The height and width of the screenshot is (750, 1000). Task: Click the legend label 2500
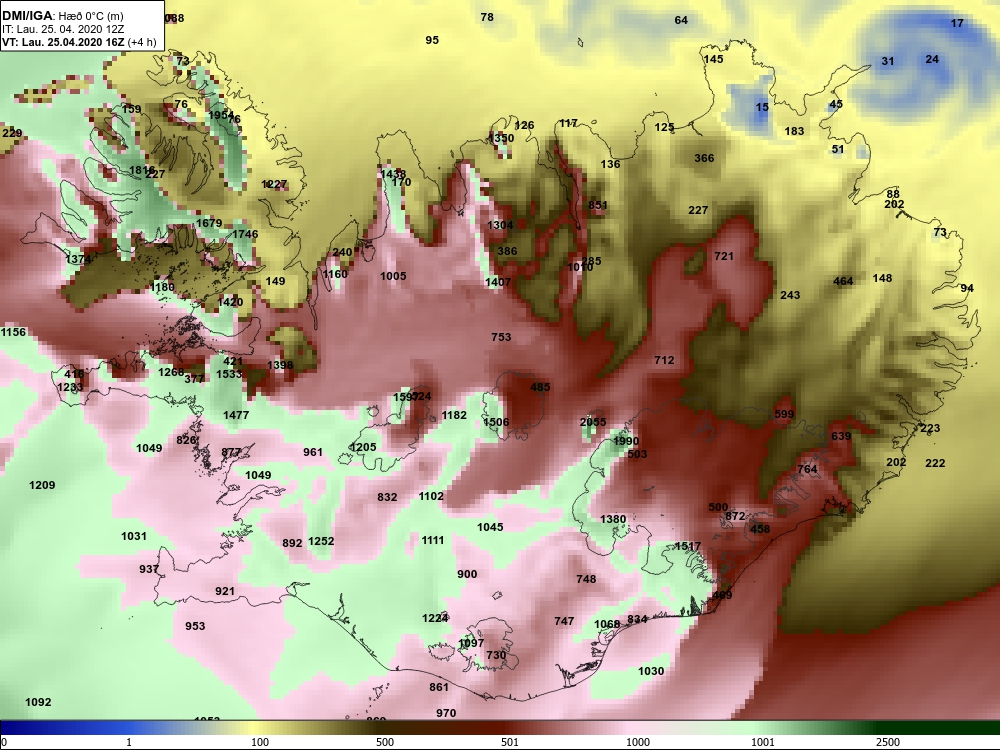[x=887, y=742]
